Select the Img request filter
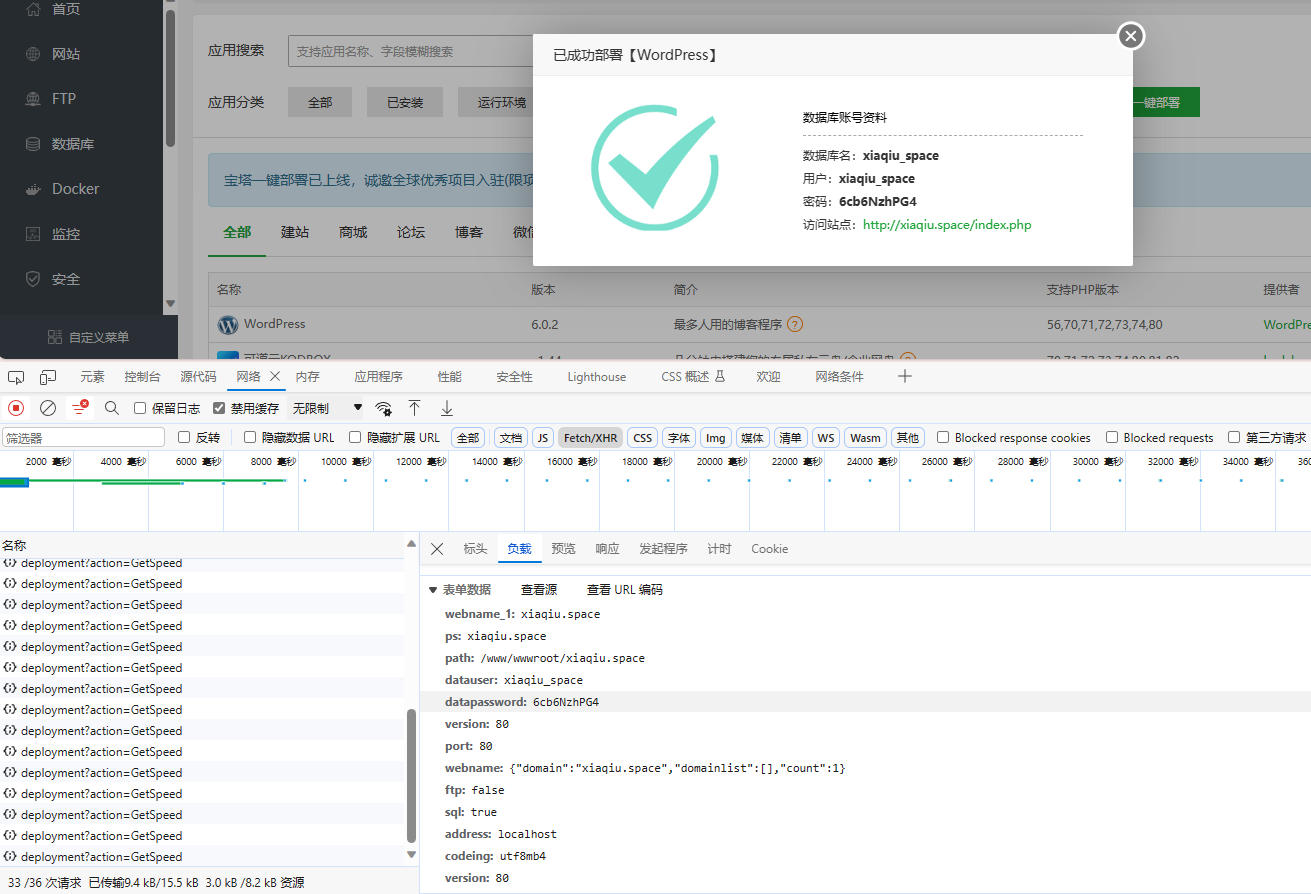 pyautogui.click(x=715, y=438)
